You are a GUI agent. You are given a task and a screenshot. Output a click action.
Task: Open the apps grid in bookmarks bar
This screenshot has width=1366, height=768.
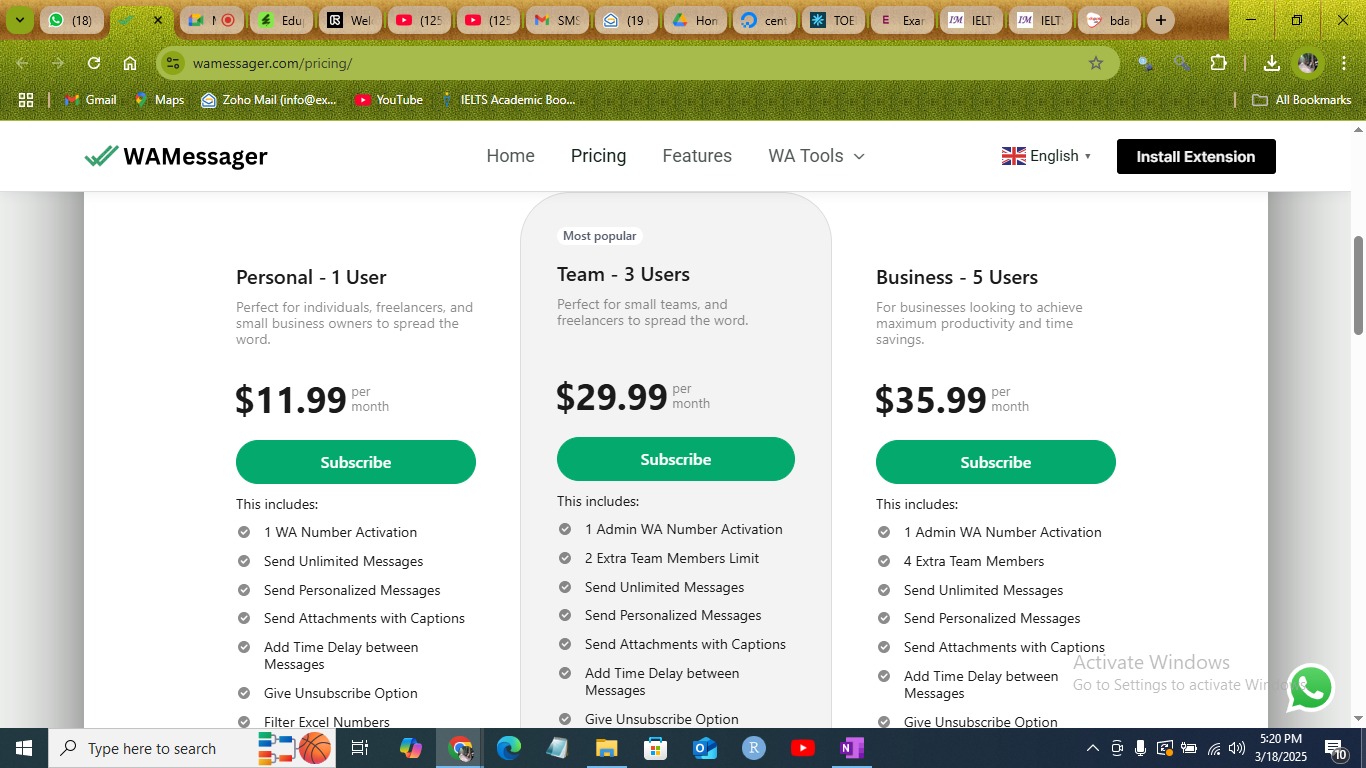(x=26, y=100)
